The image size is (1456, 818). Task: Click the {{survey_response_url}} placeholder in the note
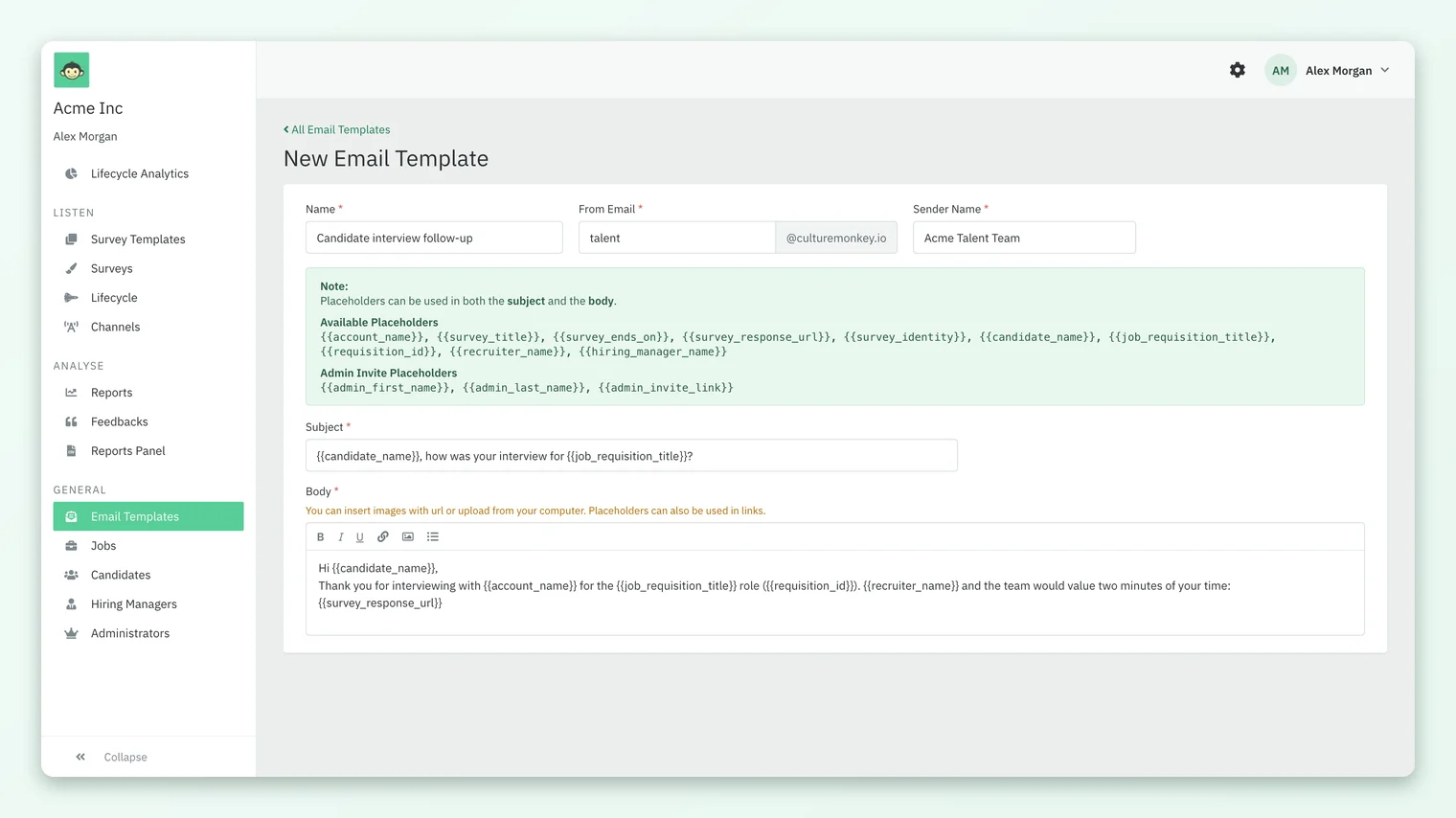(x=757, y=337)
